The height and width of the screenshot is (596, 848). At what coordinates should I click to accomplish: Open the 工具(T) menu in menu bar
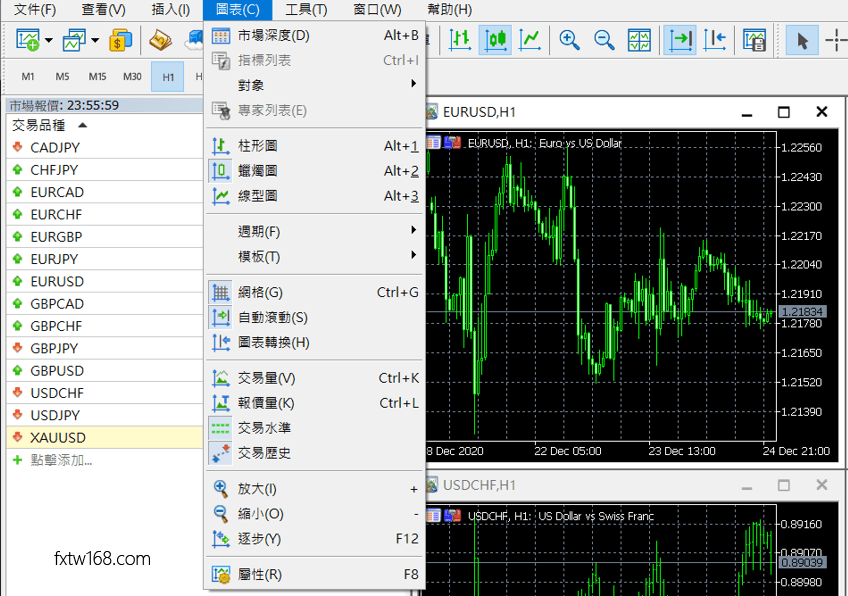[306, 10]
